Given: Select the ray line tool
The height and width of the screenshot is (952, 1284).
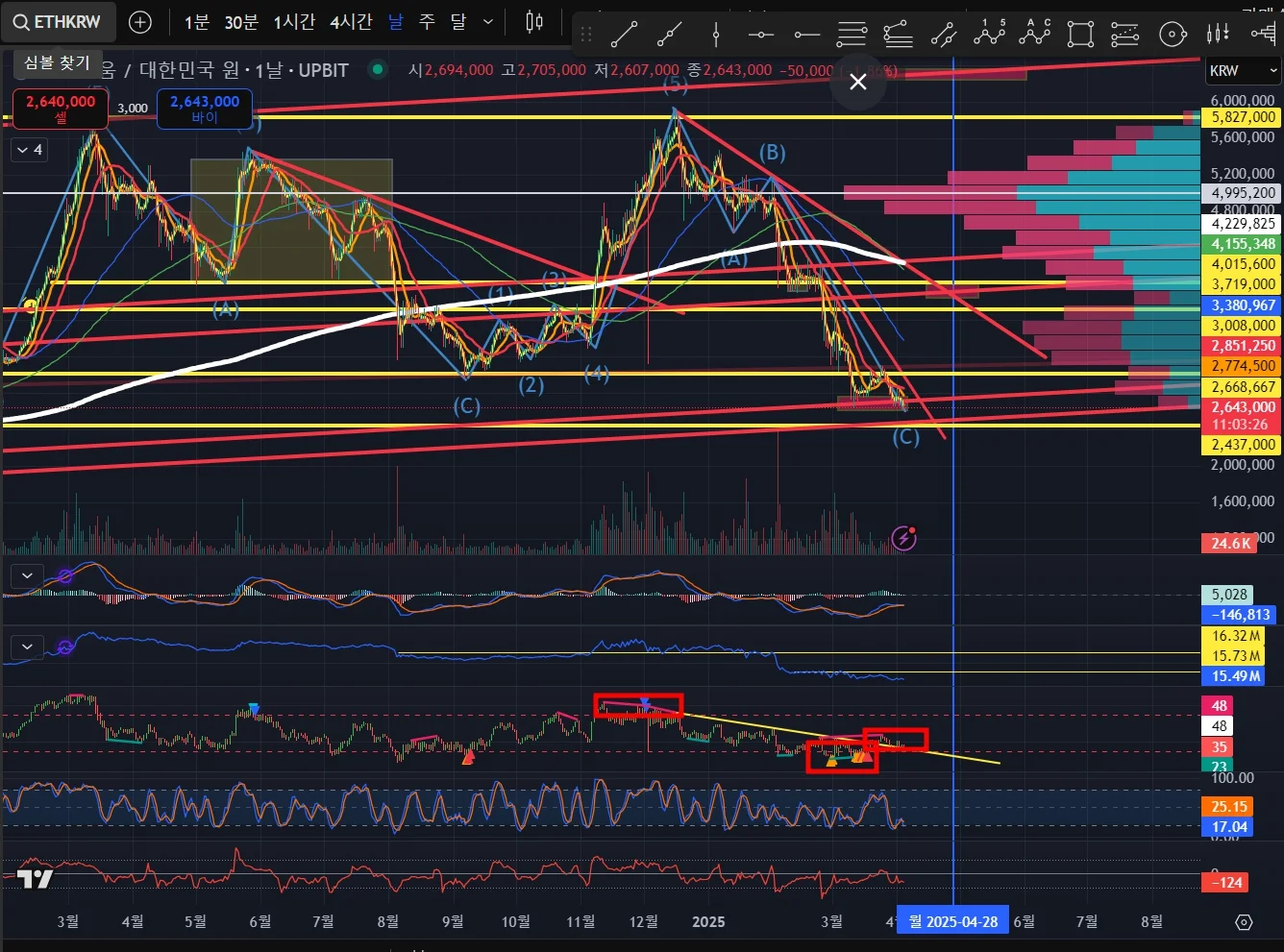Looking at the screenshot, I should click(x=670, y=36).
